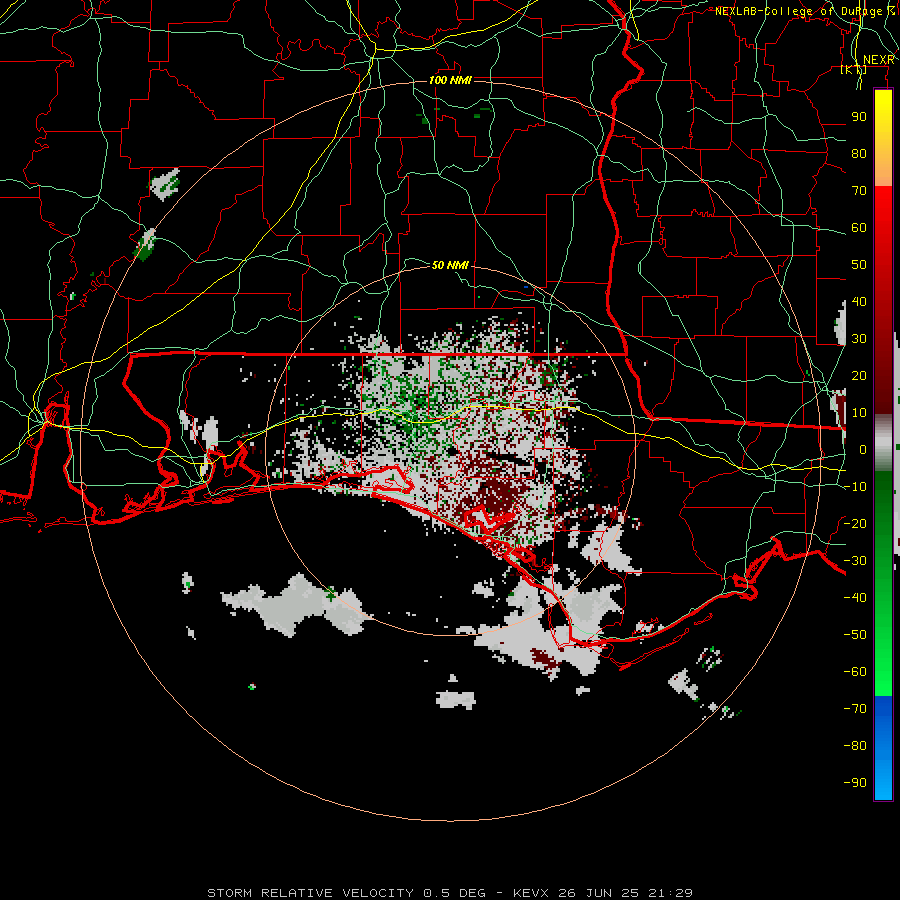This screenshot has height=900, width=900.
Task: Click the 80 value on velocity scale
Action: pyautogui.click(x=859, y=154)
